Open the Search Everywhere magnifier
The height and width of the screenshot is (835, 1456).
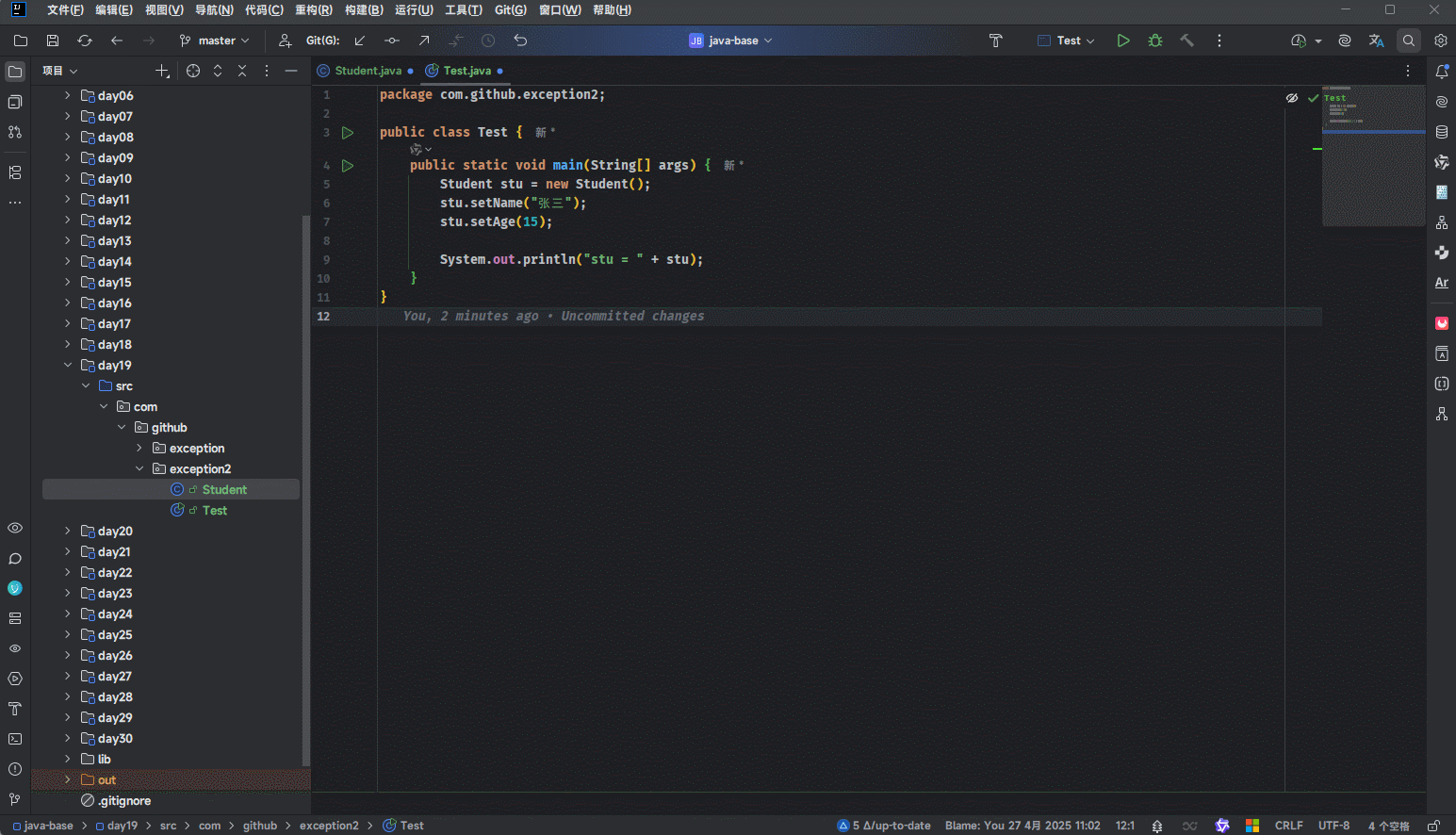coord(1409,41)
